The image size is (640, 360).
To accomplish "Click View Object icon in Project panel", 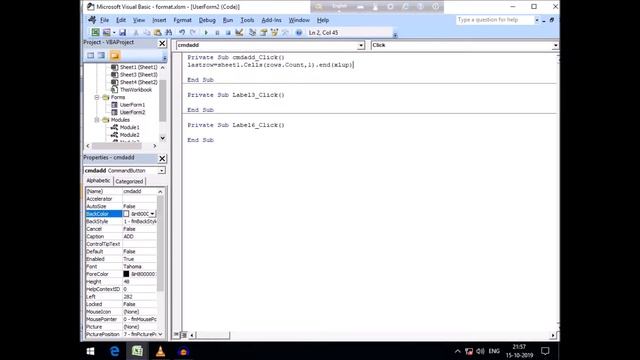I will 101,56.
